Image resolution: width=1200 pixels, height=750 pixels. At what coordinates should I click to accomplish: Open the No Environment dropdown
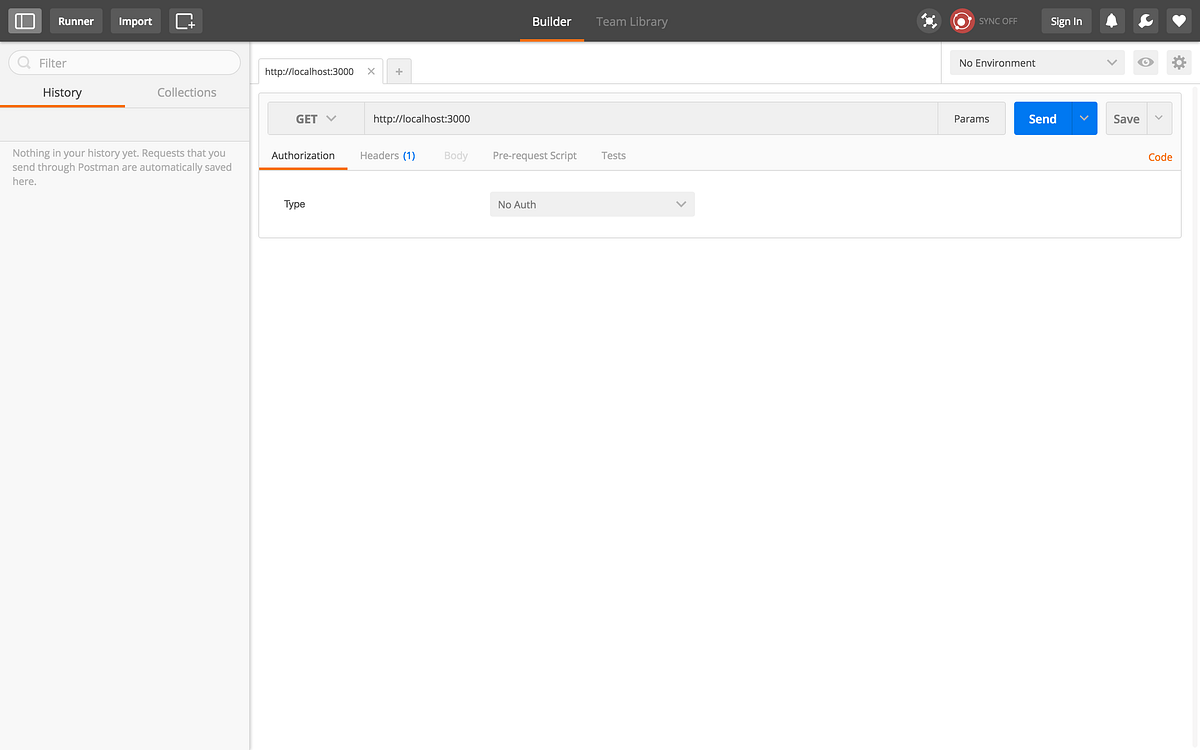1036,62
